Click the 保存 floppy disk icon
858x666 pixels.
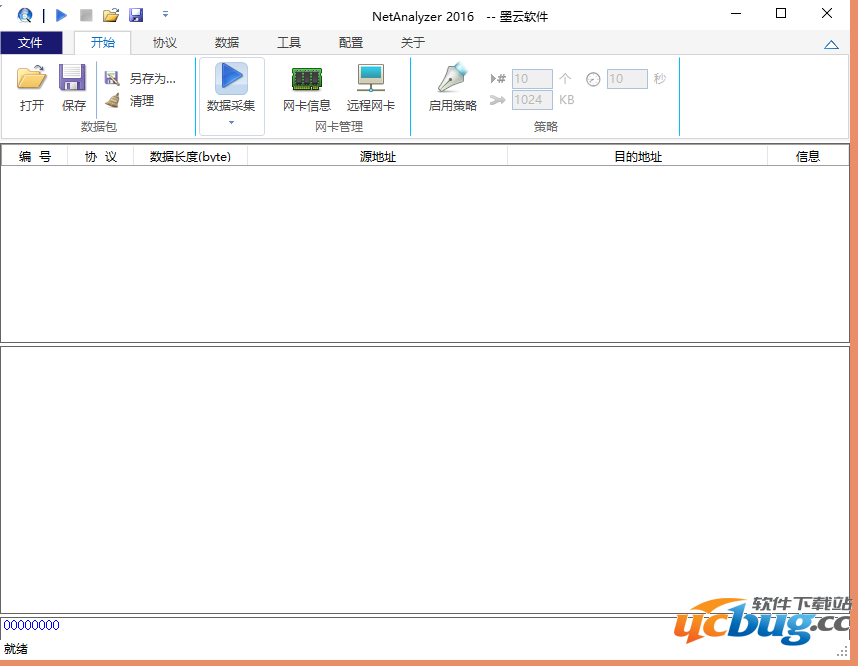click(x=73, y=78)
